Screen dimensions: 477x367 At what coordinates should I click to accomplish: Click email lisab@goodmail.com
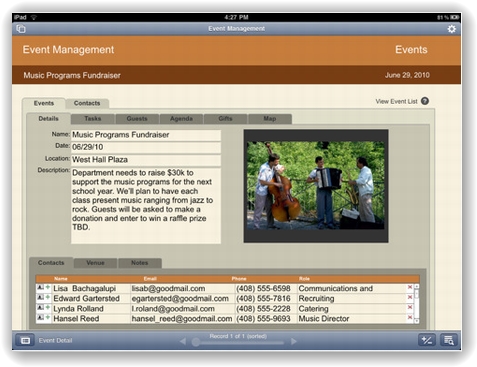[168, 289]
